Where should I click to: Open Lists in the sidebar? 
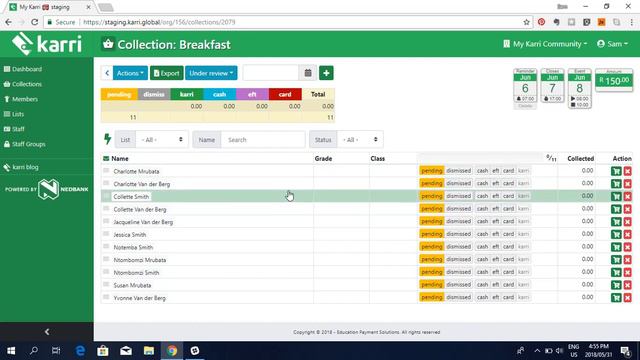(14, 114)
